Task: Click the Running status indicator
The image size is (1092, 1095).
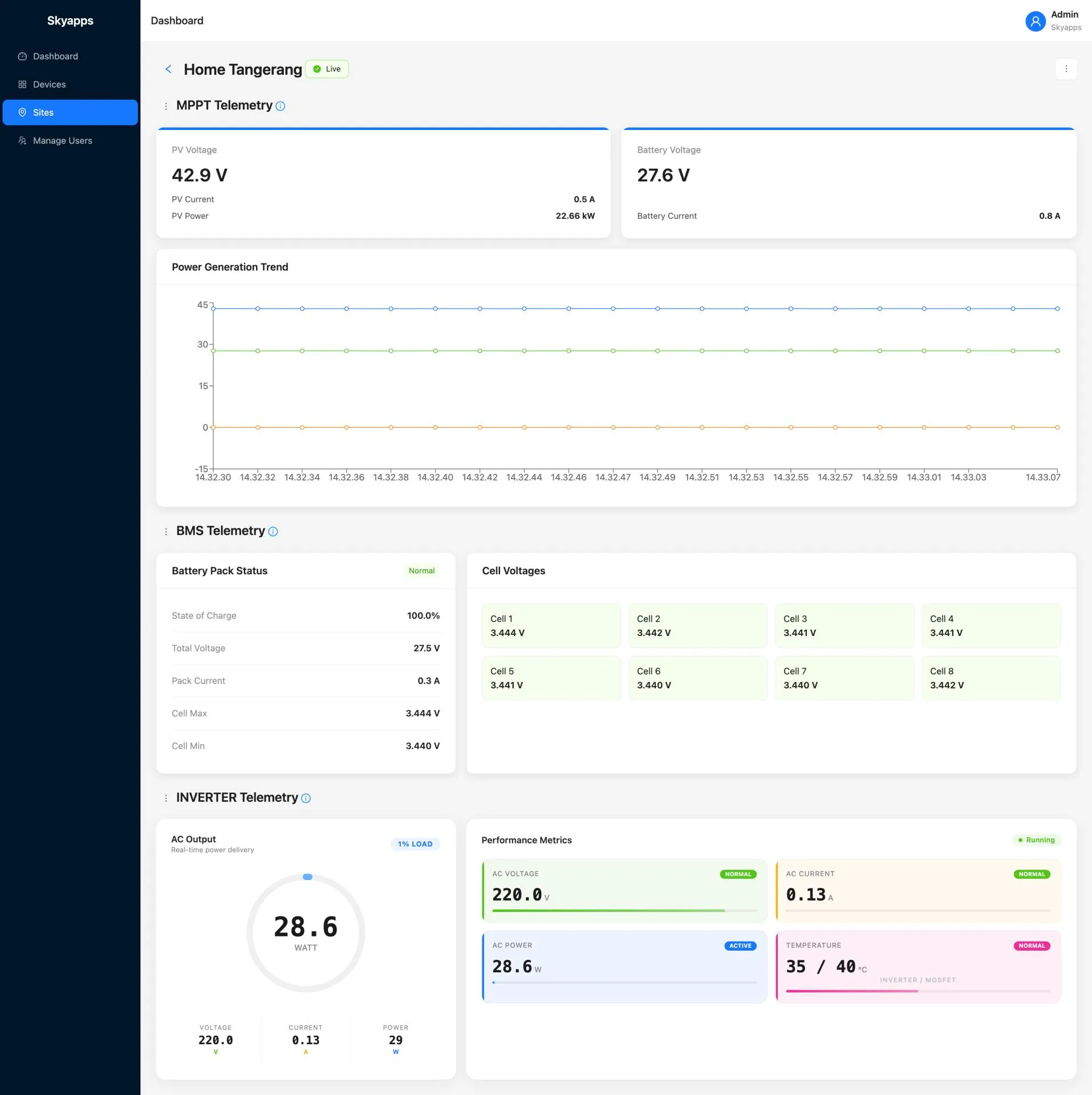Action: coord(1036,840)
